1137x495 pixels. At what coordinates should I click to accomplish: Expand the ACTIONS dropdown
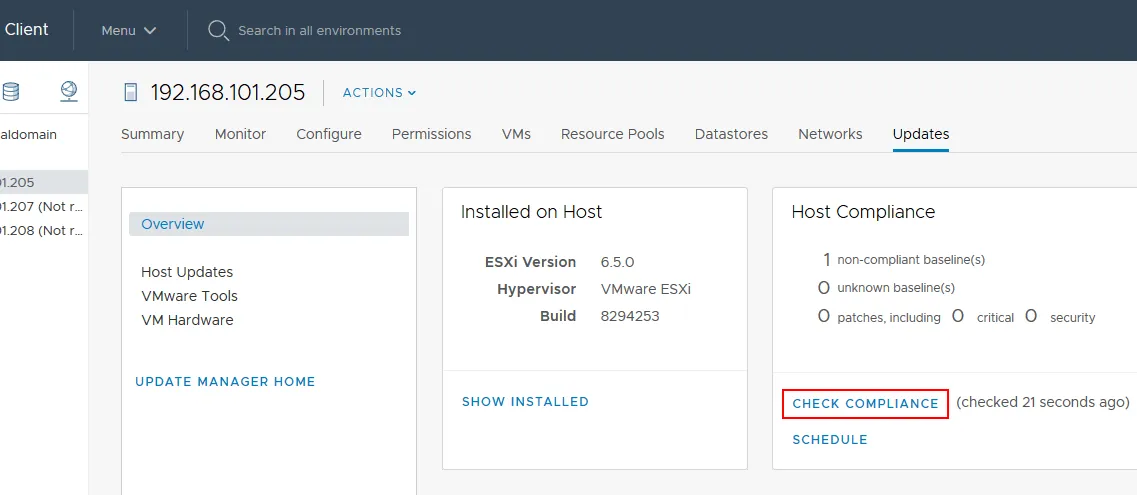point(379,93)
